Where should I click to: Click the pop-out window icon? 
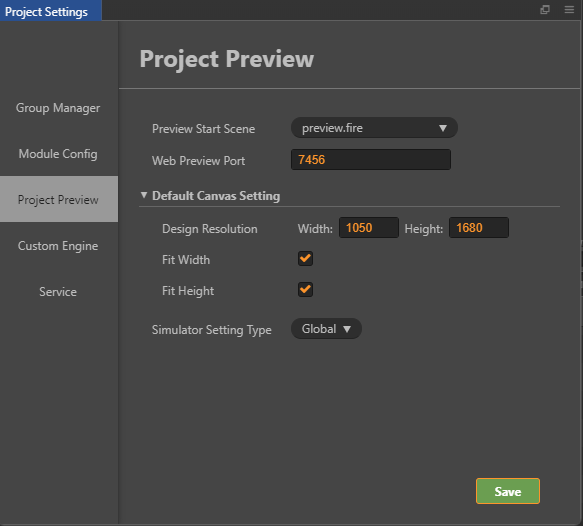coord(545,10)
